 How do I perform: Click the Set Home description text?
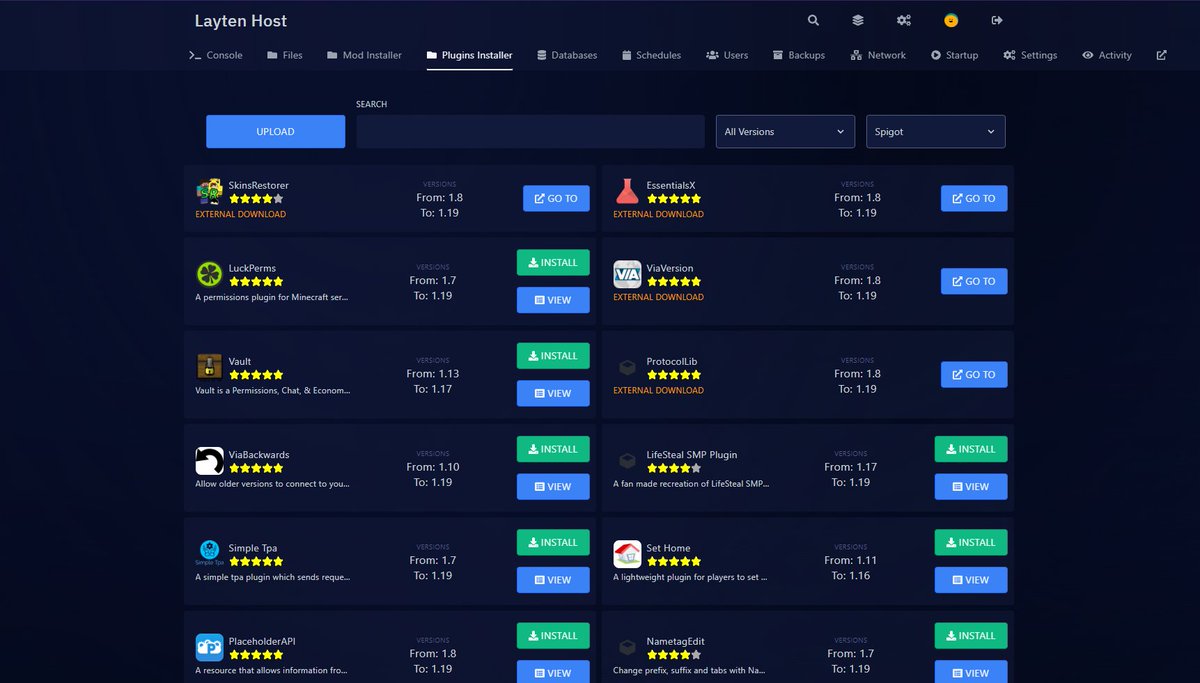pyautogui.click(x=690, y=577)
